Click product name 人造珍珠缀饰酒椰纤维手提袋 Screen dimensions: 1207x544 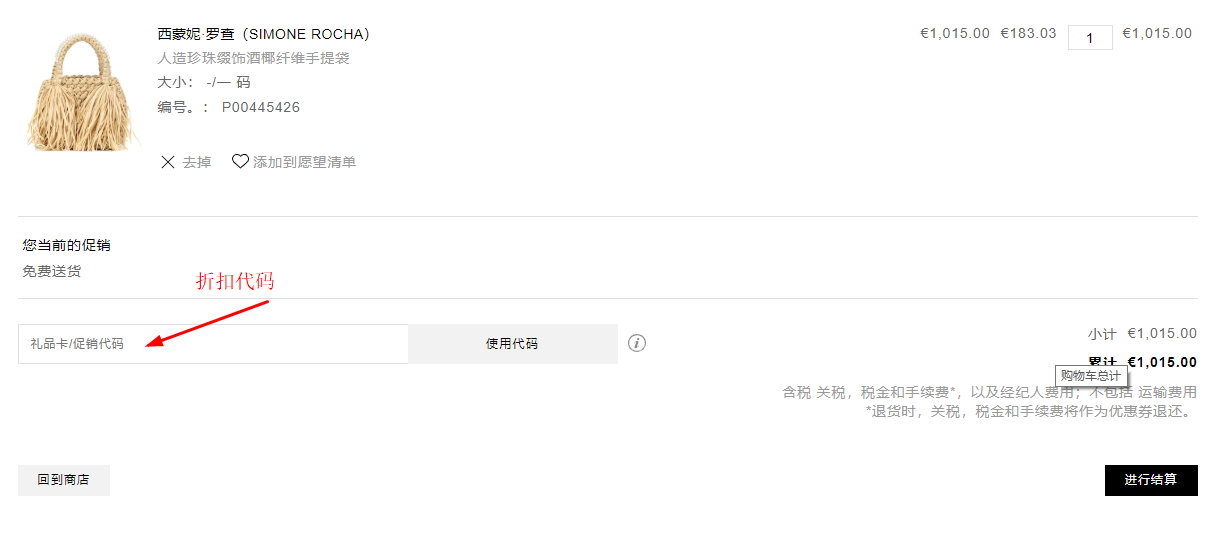pos(253,58)
